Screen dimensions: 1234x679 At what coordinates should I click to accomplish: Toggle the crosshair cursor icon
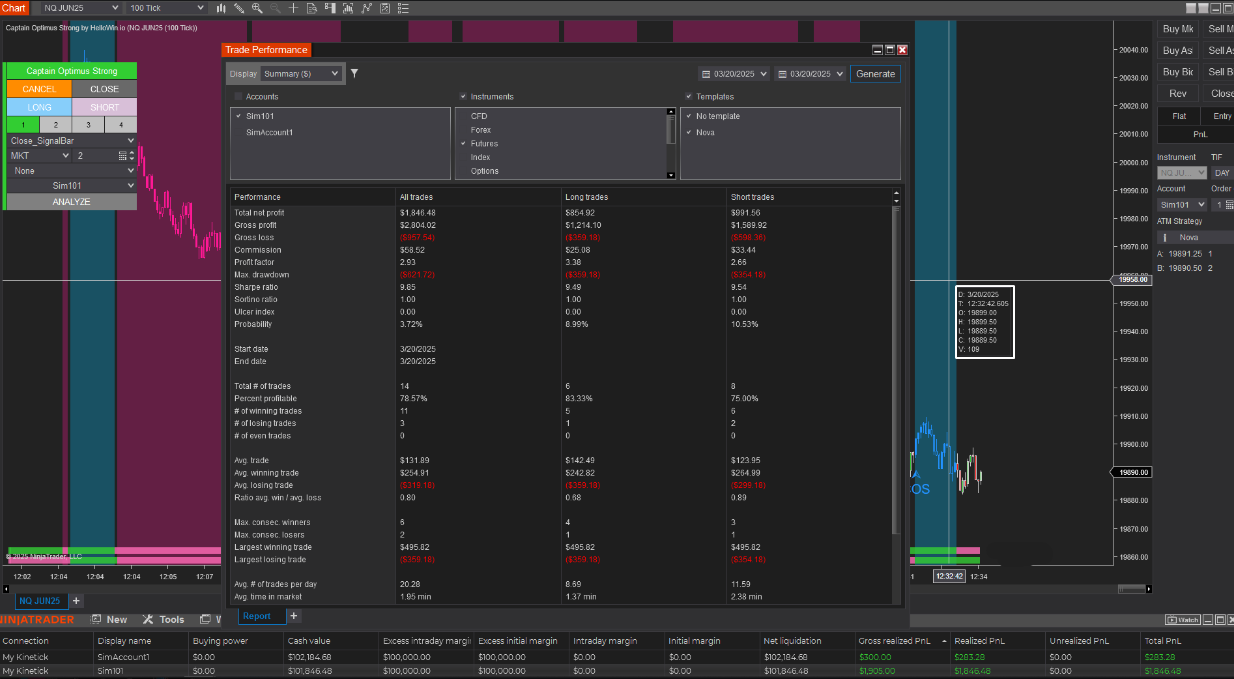point(293,8)
